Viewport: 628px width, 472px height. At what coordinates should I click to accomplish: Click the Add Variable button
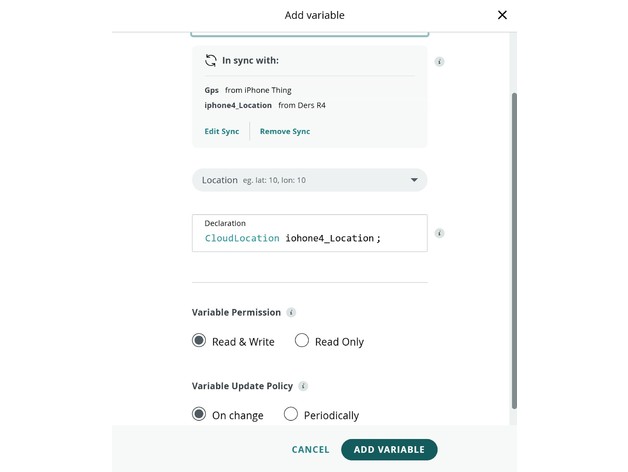389,450
